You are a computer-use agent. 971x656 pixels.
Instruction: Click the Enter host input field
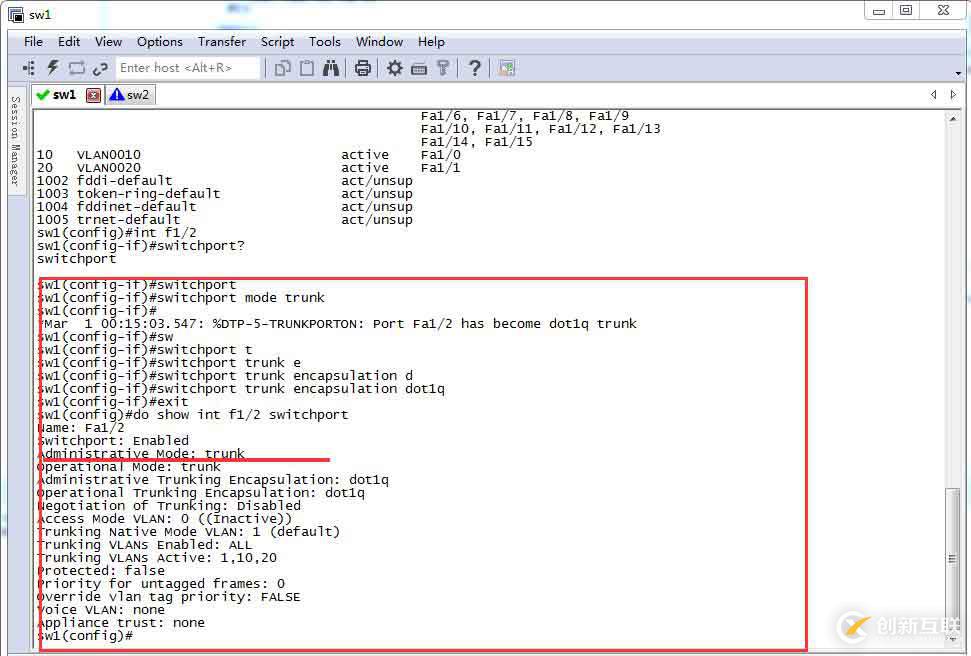(188, 68)
